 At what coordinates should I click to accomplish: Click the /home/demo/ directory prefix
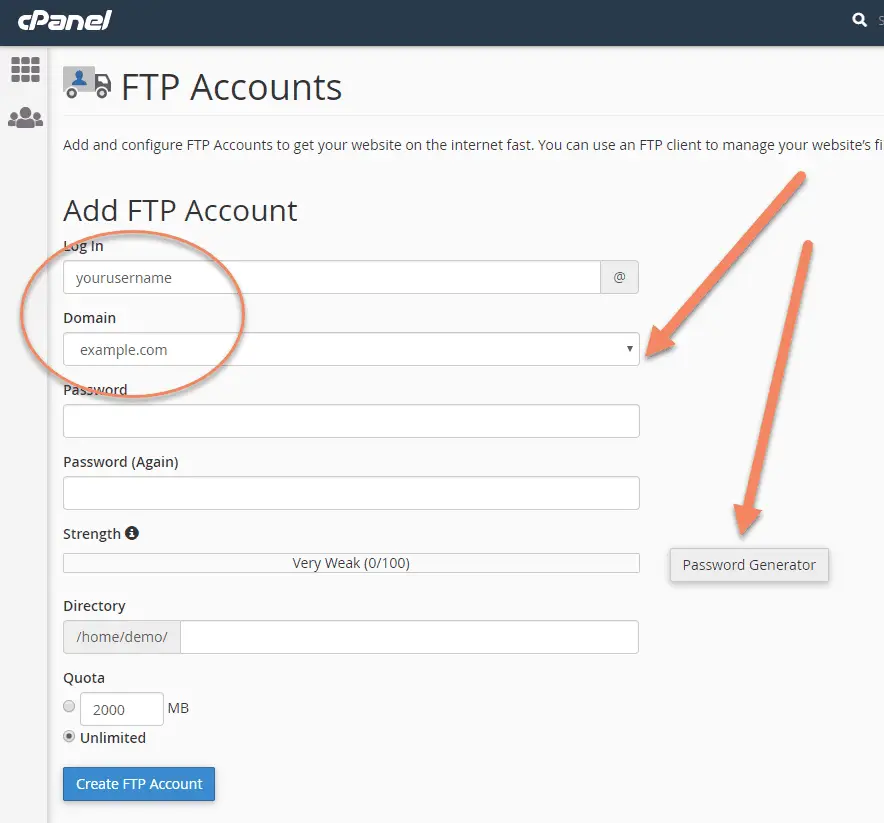[122, 637]
